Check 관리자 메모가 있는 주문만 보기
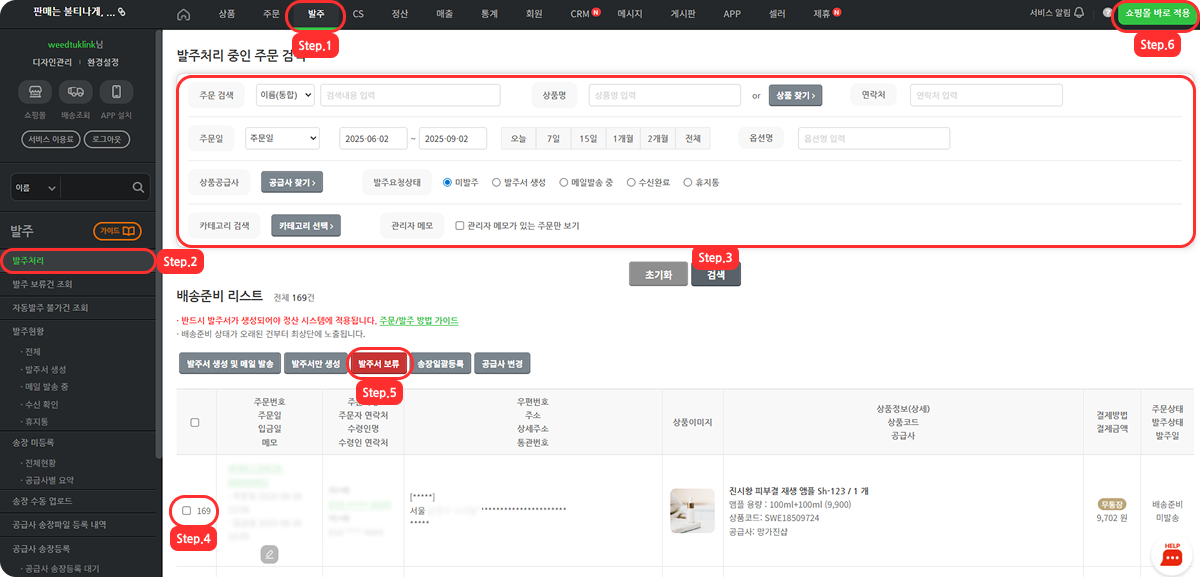1200x577 pixels. (x=459, y=225)
